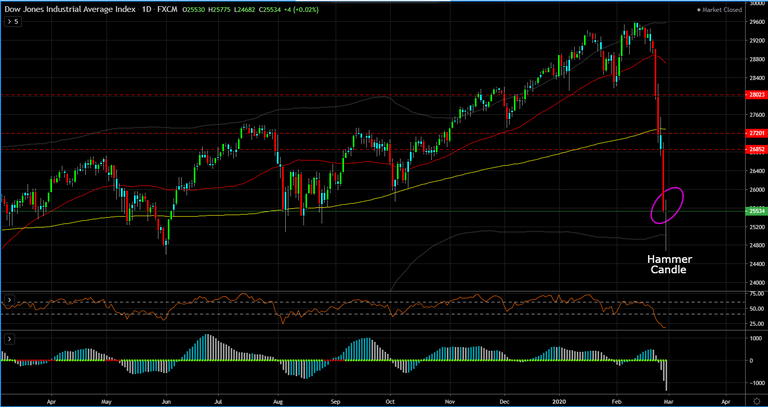
Task: Click the 28400 price scale label
Action: pos(755,78)
